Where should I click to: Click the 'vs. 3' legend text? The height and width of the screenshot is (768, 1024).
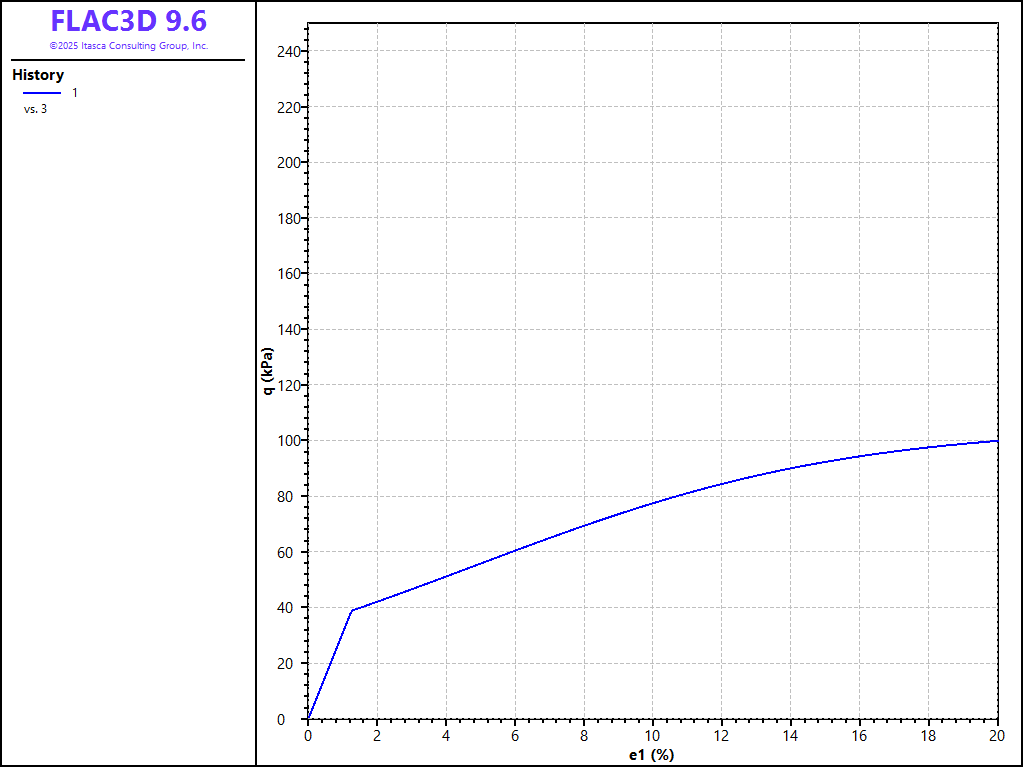(x=35, y=109)
